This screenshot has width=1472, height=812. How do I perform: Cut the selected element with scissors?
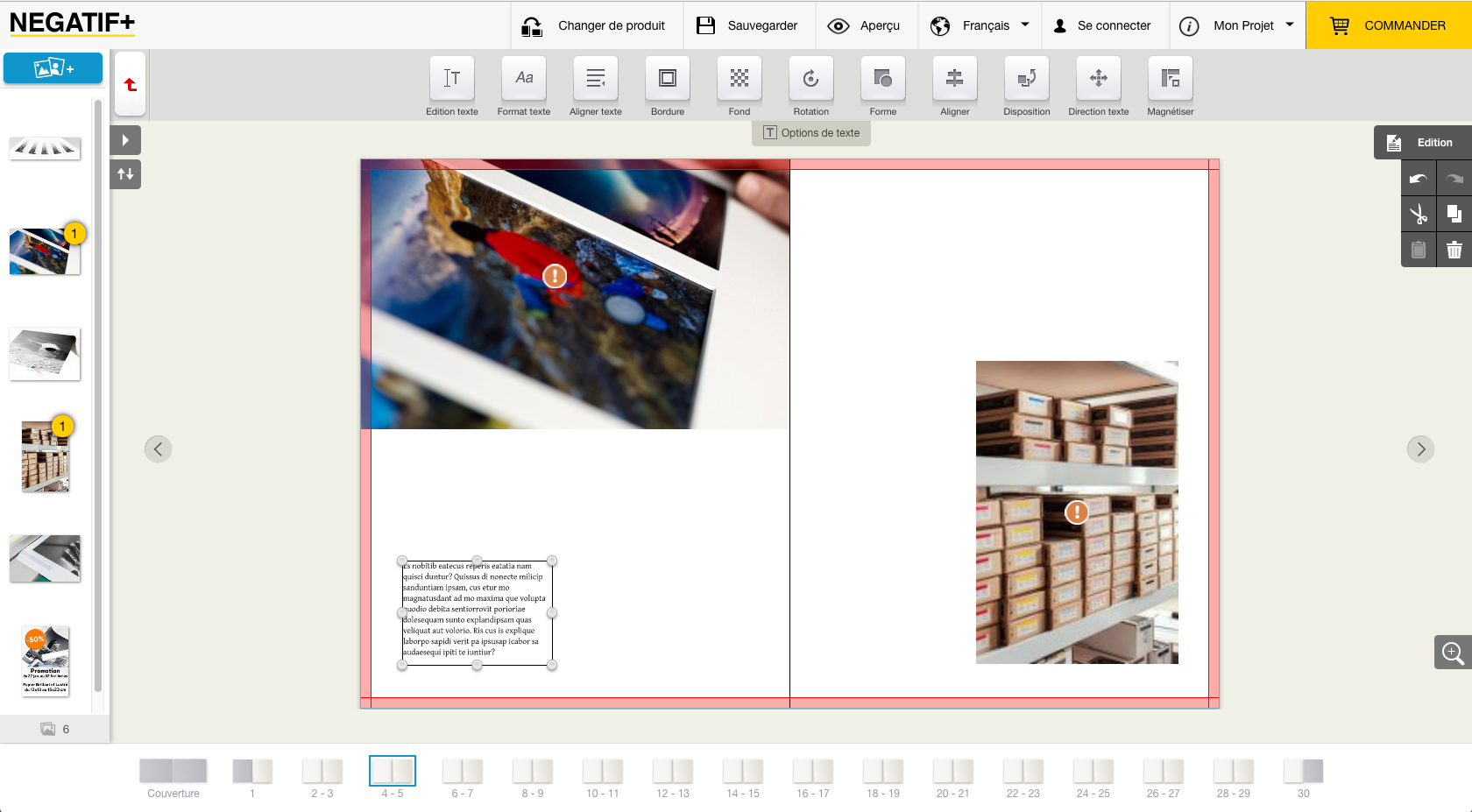point(1419,214)
